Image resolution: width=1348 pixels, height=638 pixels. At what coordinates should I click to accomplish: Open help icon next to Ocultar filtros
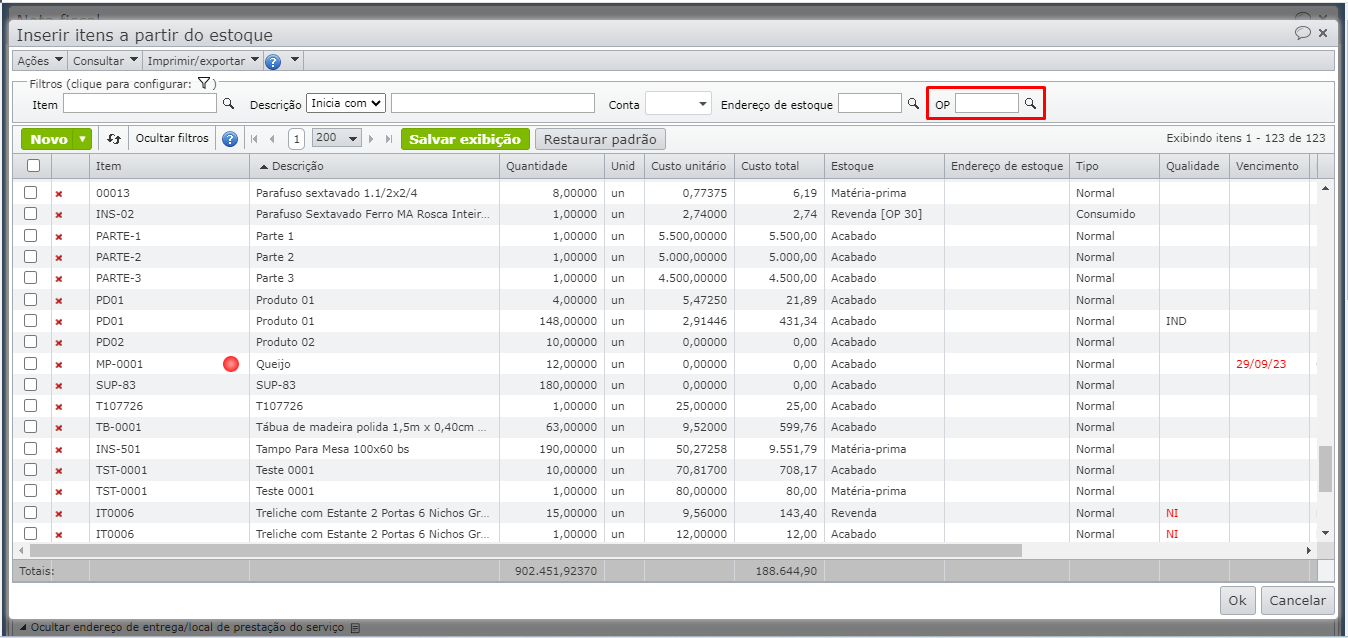(x=230, y=139)
